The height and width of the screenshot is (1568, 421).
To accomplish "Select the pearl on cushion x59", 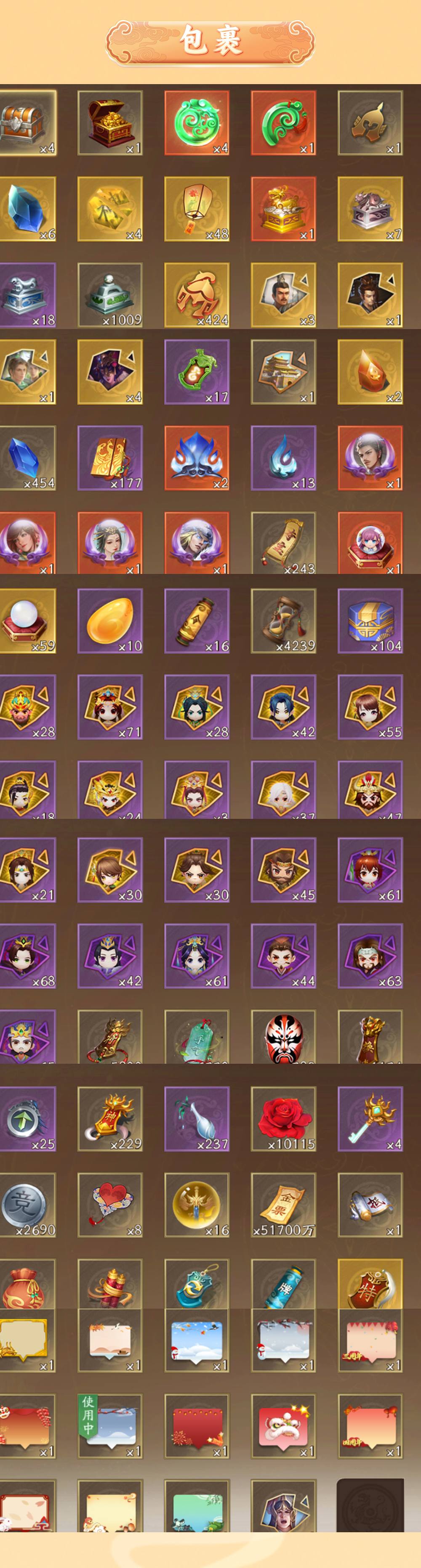I will (x=27, y=621).
